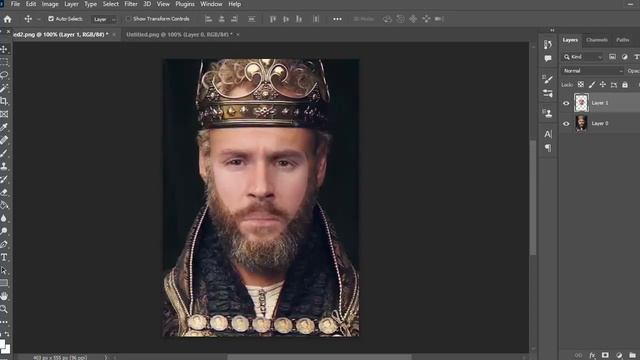
Task: Open the Character panel icon
Action: point(548,134)
